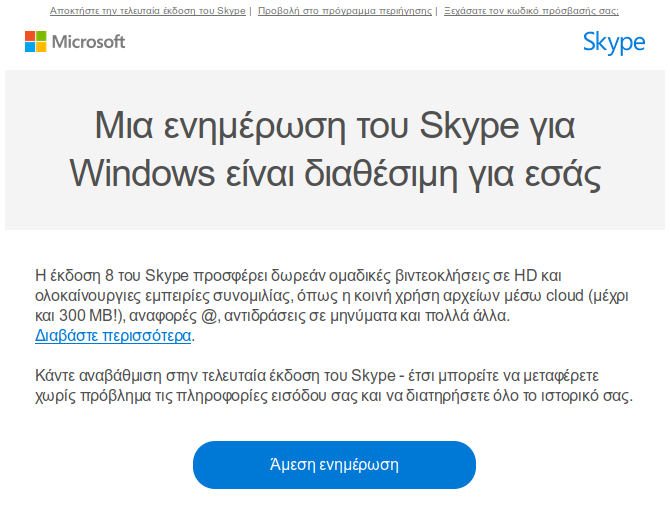Click the blue 'Άμεση ενημέρωση' button
670x520 pixels.
tap(334, 464)
